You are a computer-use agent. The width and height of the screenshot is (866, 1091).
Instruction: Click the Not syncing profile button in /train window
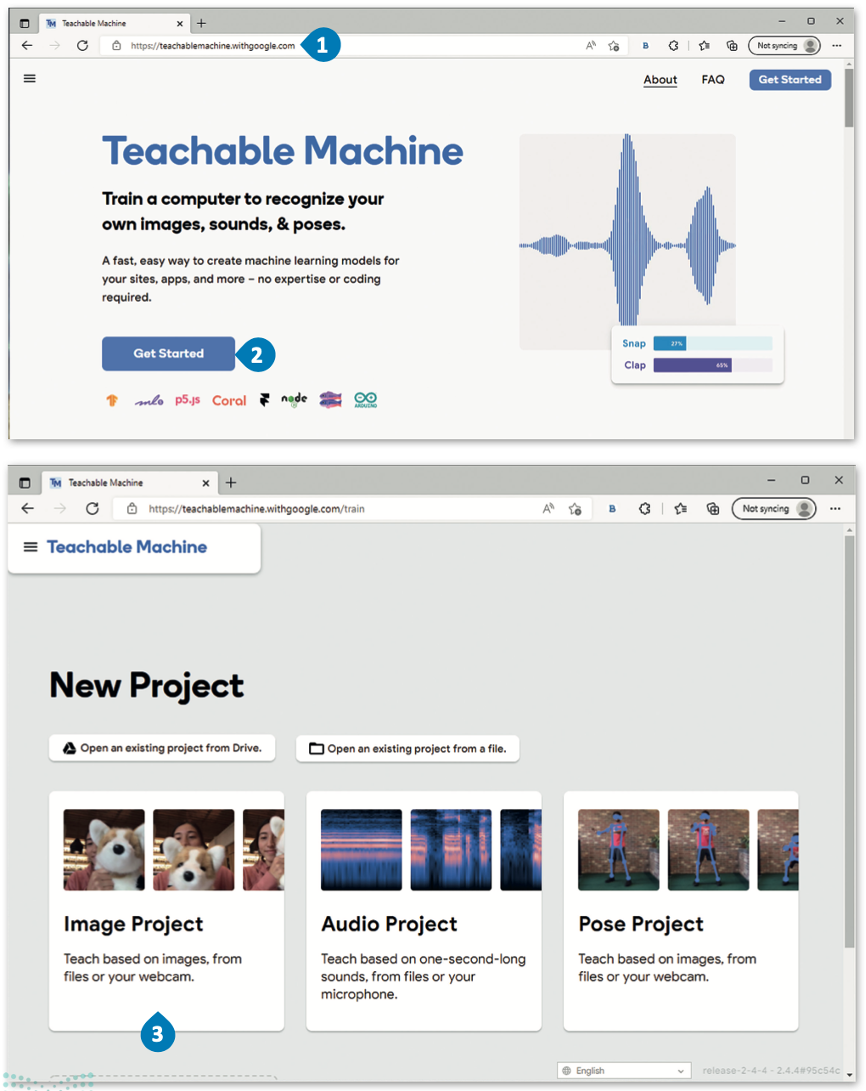click(773, 509)
